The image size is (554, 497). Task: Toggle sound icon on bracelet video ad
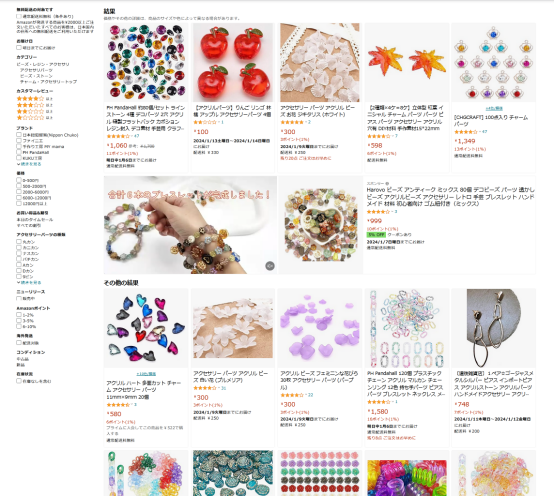[270, 266]
